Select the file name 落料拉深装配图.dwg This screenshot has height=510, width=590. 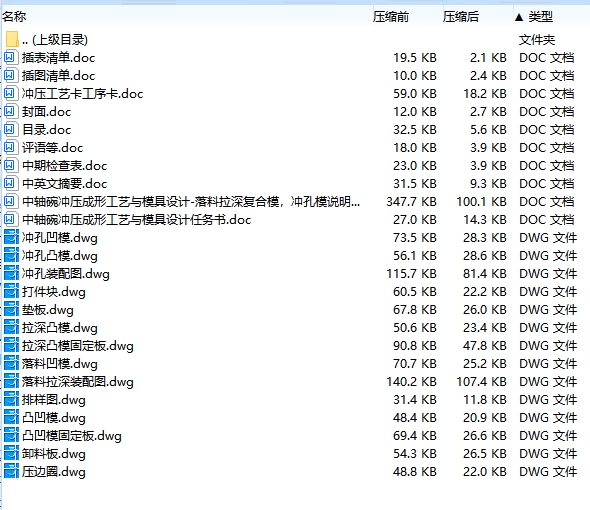(x=78, y=382)
